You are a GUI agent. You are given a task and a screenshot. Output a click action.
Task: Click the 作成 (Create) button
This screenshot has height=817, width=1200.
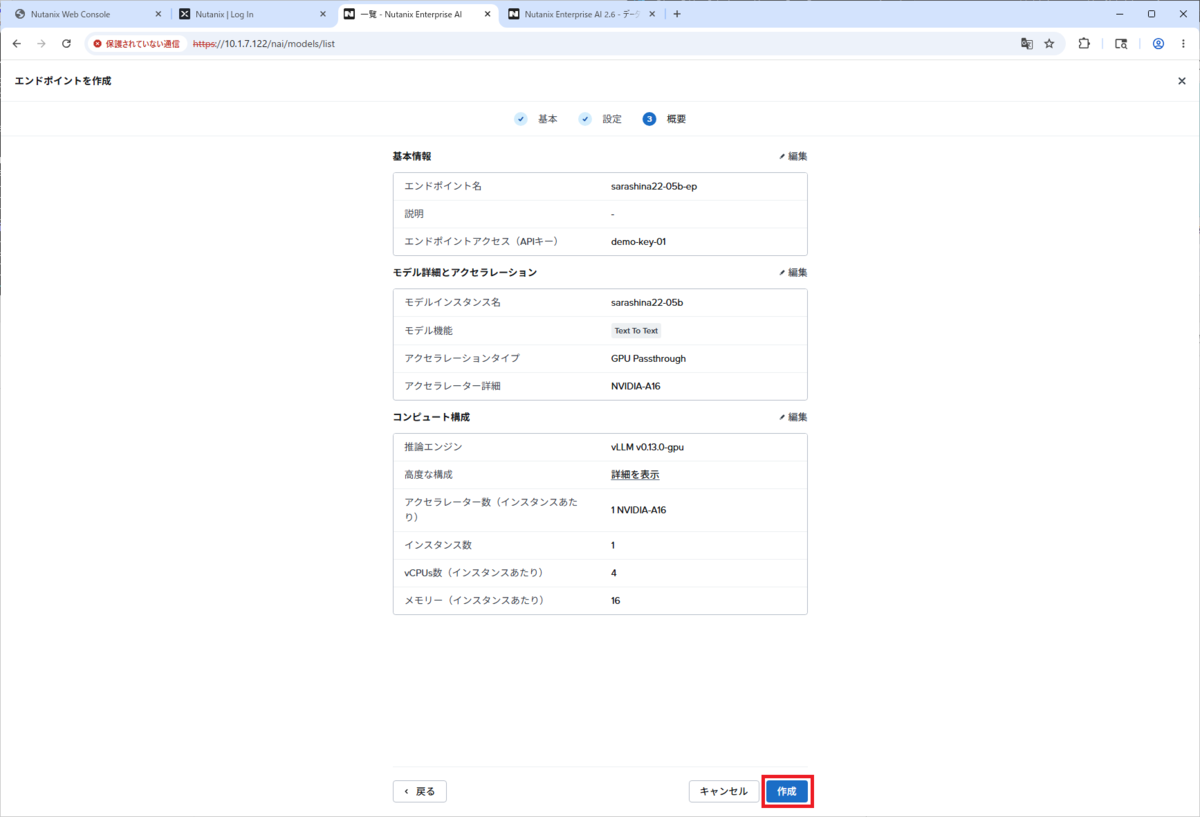tap(787, 791)
